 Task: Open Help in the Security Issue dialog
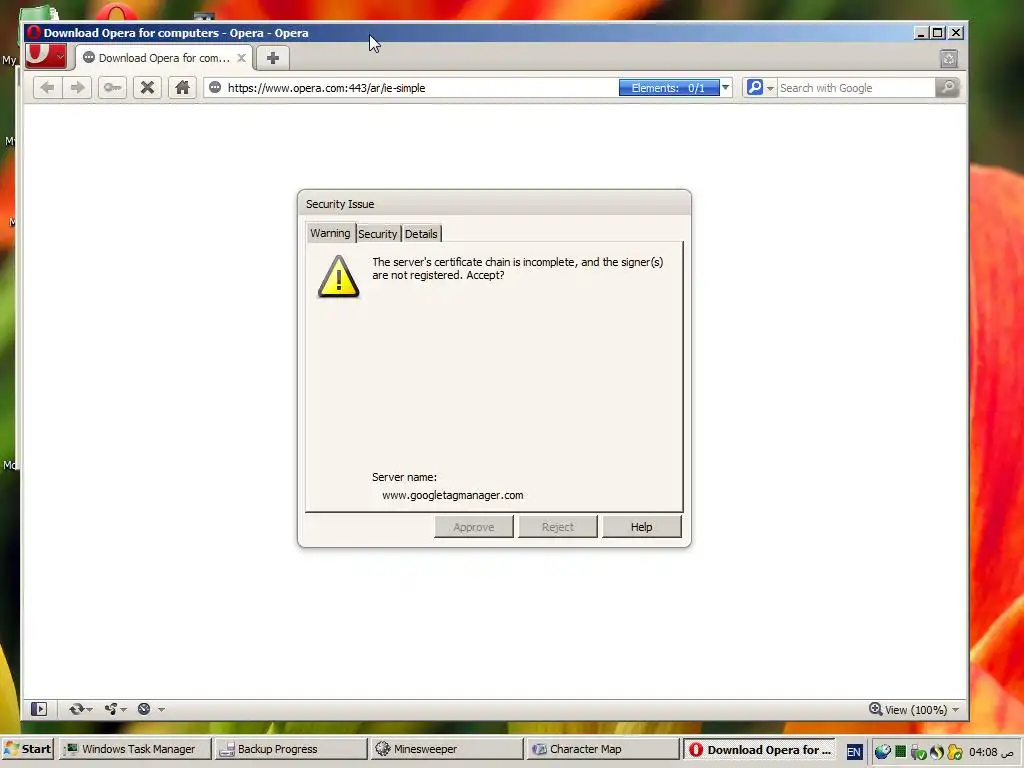[x=641, y=527]
